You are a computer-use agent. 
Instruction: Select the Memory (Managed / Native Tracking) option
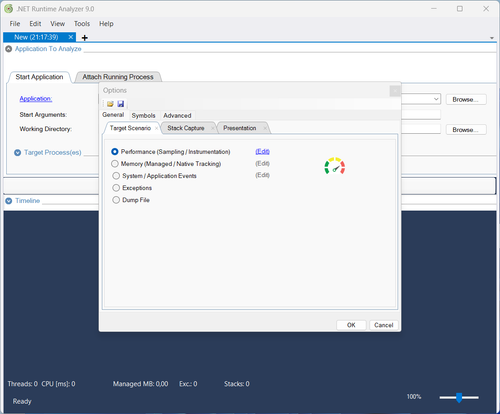click(115, 164)
